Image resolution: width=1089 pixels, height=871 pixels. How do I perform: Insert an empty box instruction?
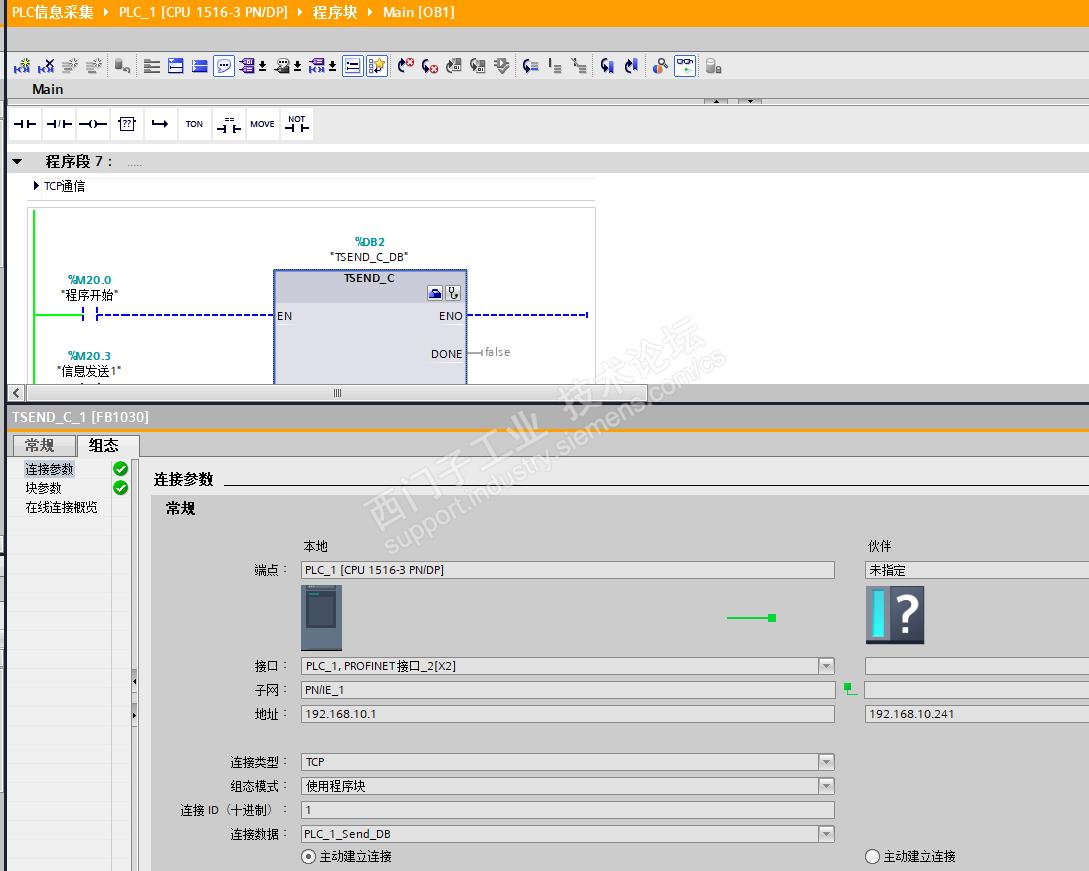point(127,124)
